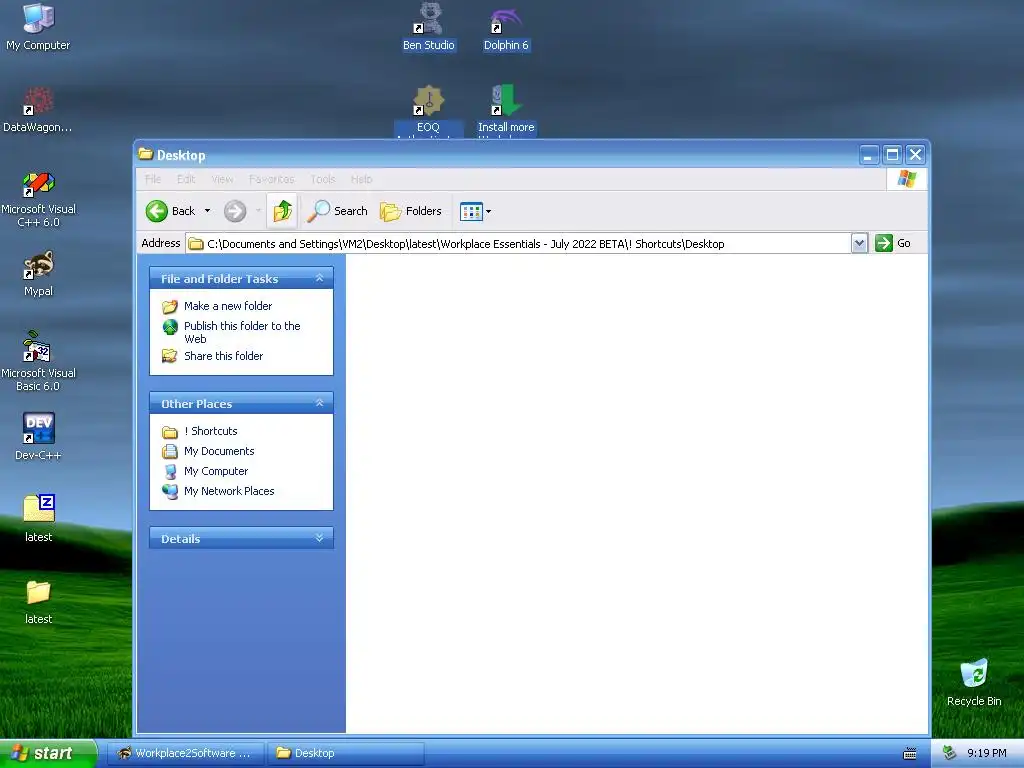Go back in Explorer window
The image size is (1024, 768).
pos(171,211)
